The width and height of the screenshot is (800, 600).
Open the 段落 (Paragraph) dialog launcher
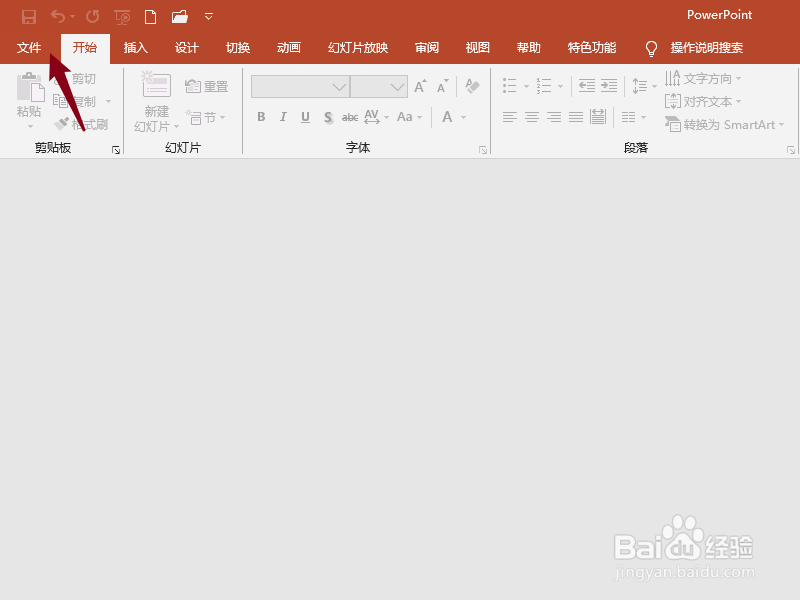[790, 149]
